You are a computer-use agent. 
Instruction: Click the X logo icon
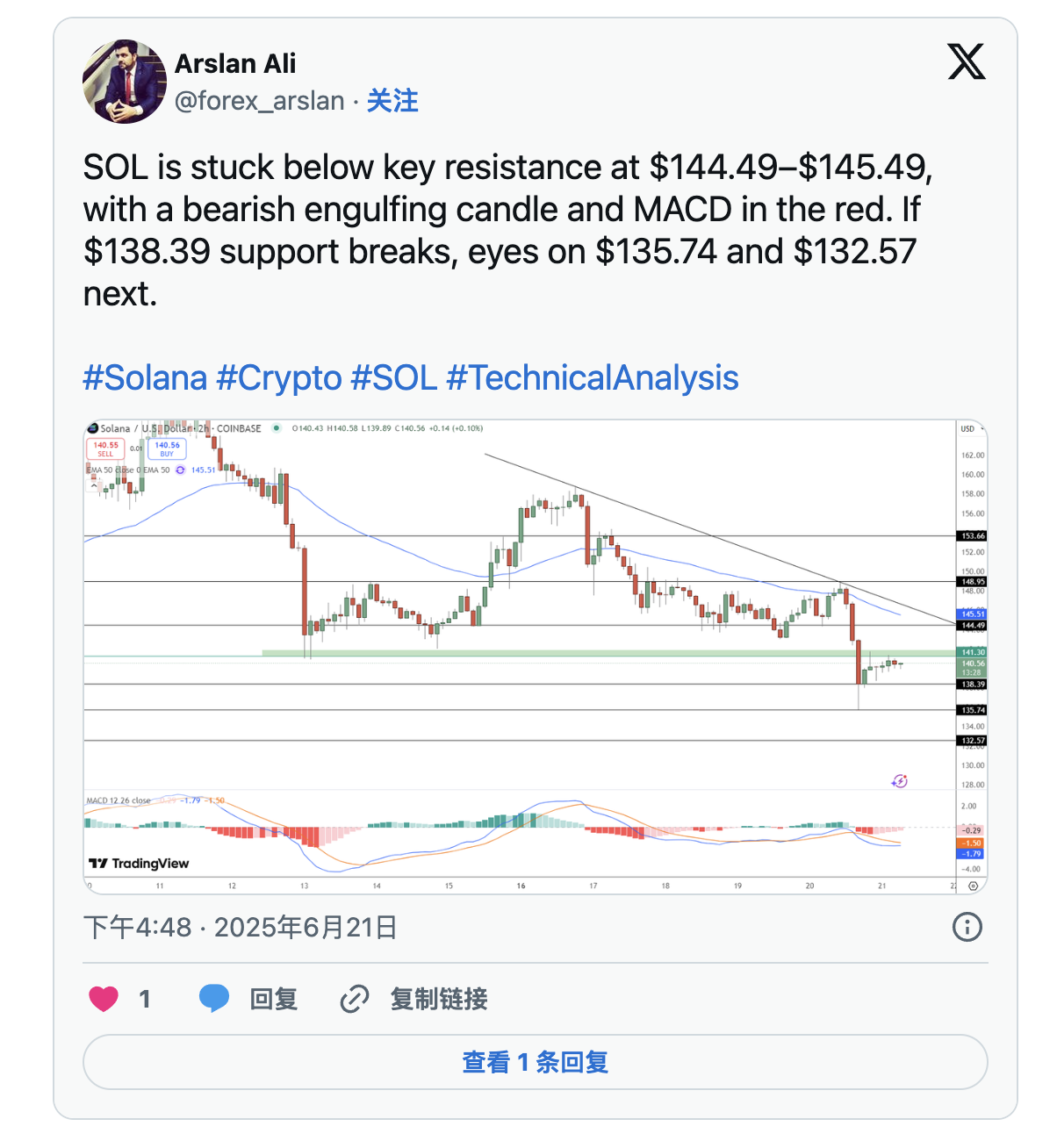[x=967, y=62]
